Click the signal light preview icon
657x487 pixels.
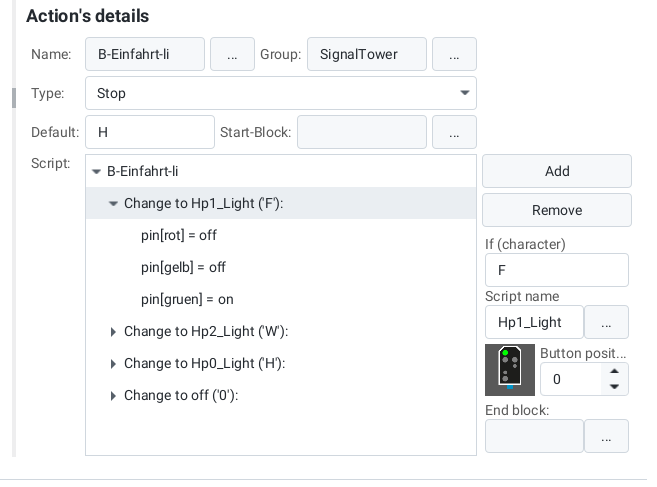pos(510,369)
